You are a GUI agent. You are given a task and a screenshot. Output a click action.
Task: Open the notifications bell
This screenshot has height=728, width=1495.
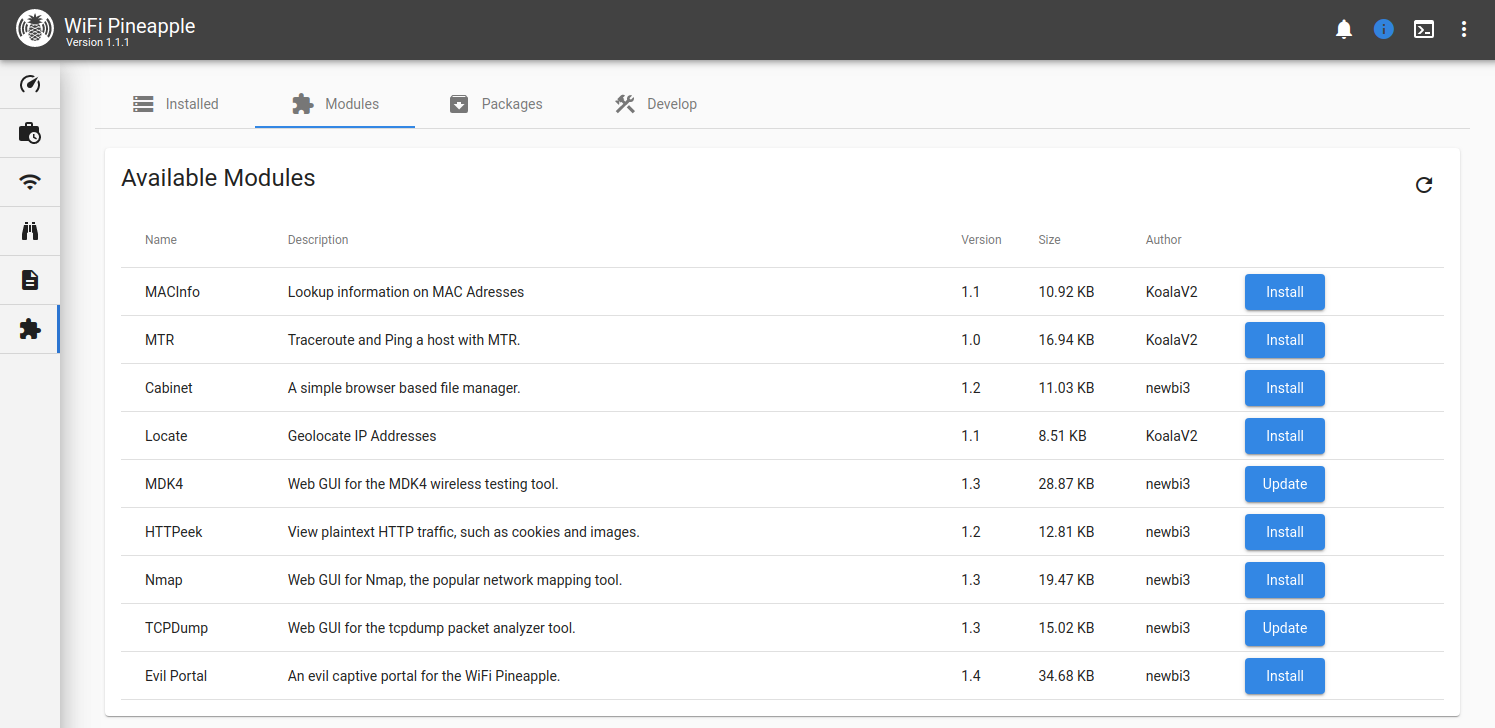(x=1344, y=29)
